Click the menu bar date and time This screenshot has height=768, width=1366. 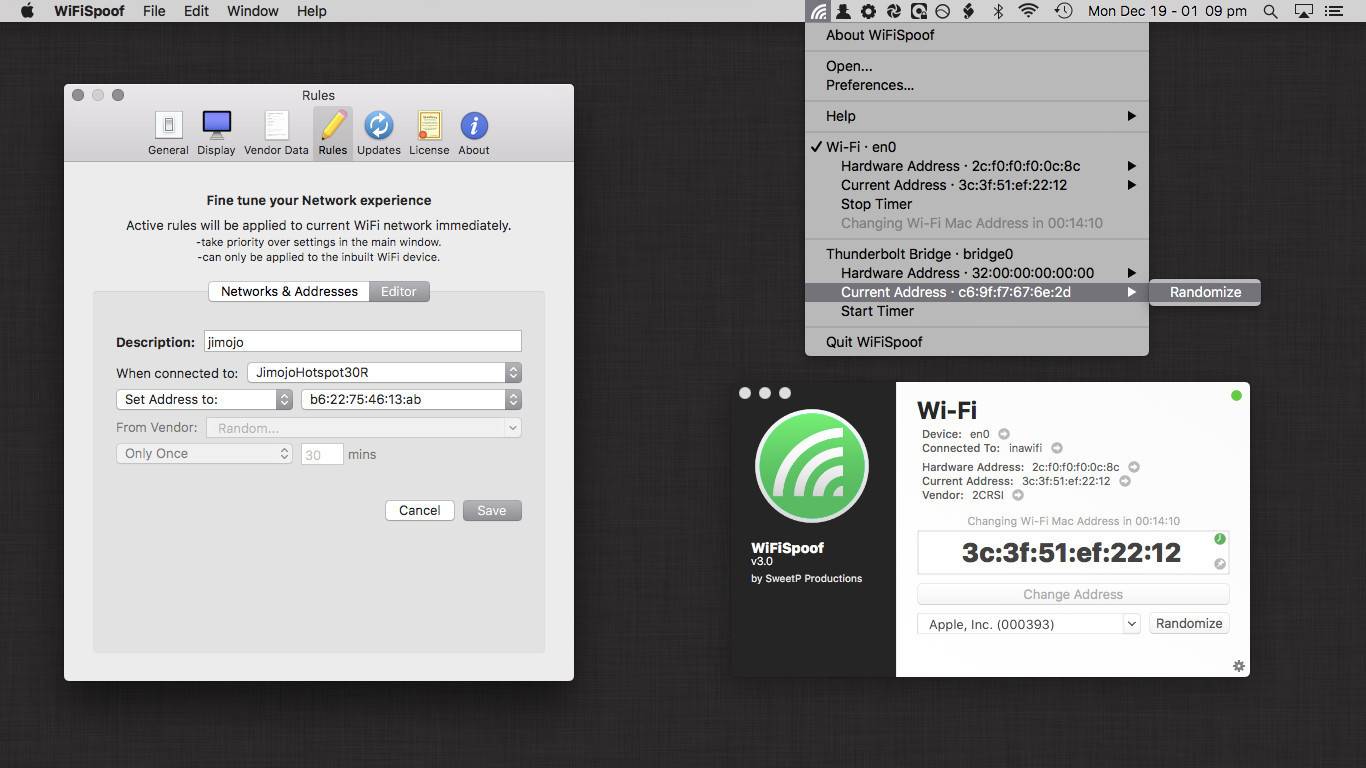(1167, 11)
